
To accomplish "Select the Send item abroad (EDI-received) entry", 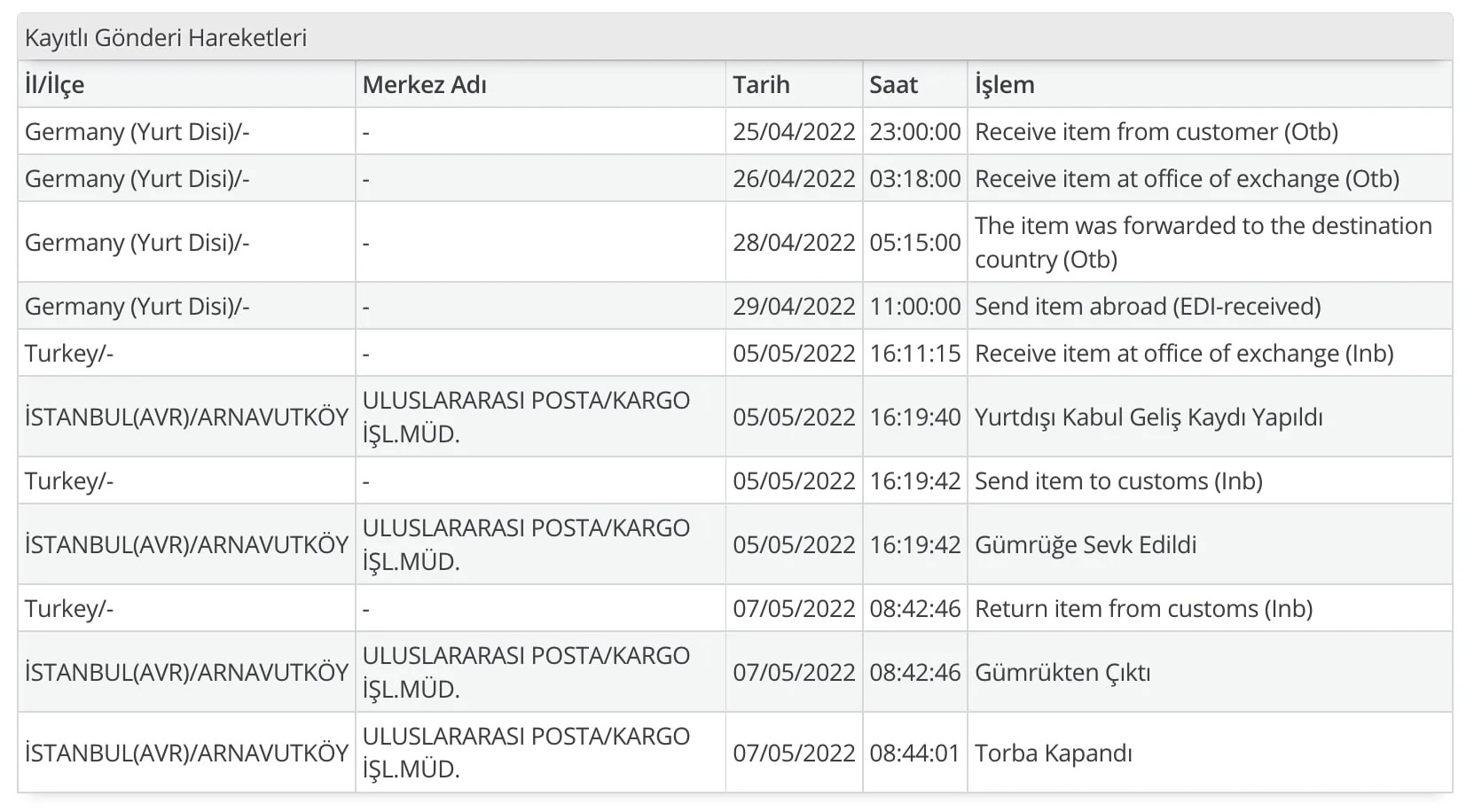I will tap(1148, 307).
